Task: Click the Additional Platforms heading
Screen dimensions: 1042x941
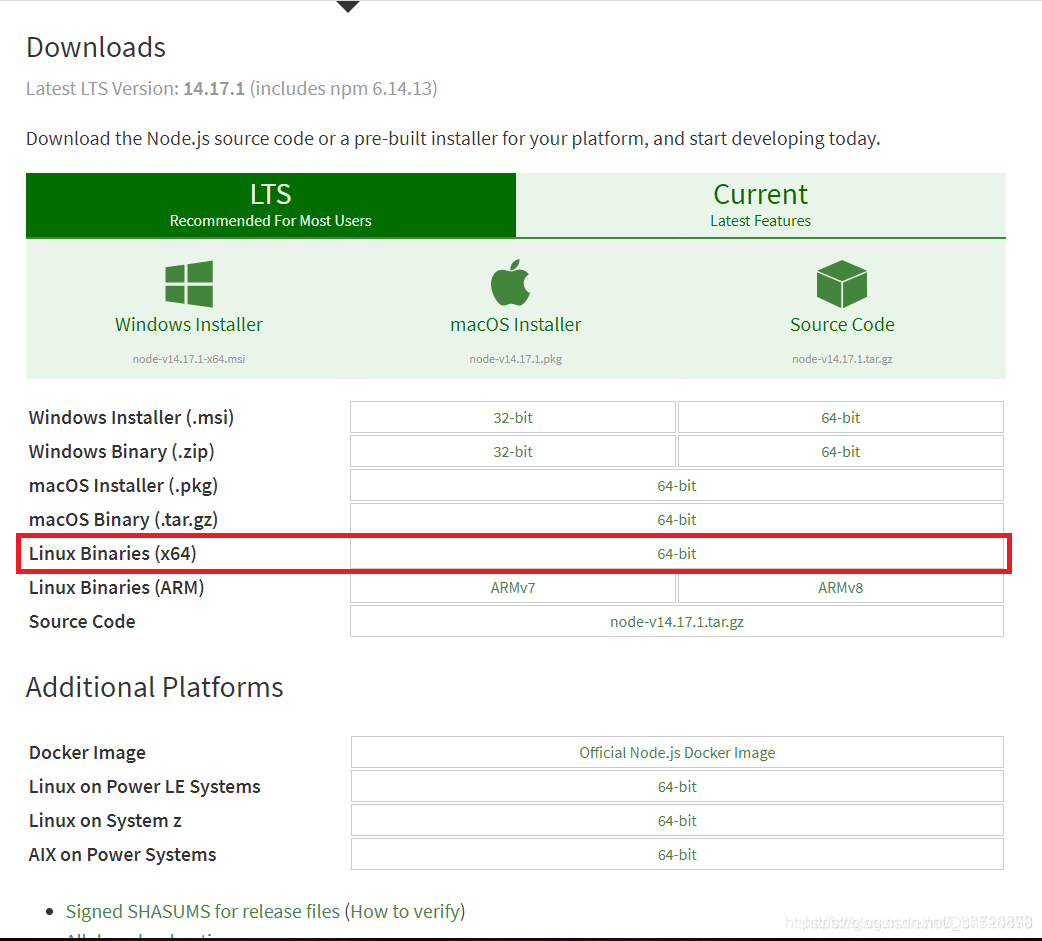Action: point(154,687)
